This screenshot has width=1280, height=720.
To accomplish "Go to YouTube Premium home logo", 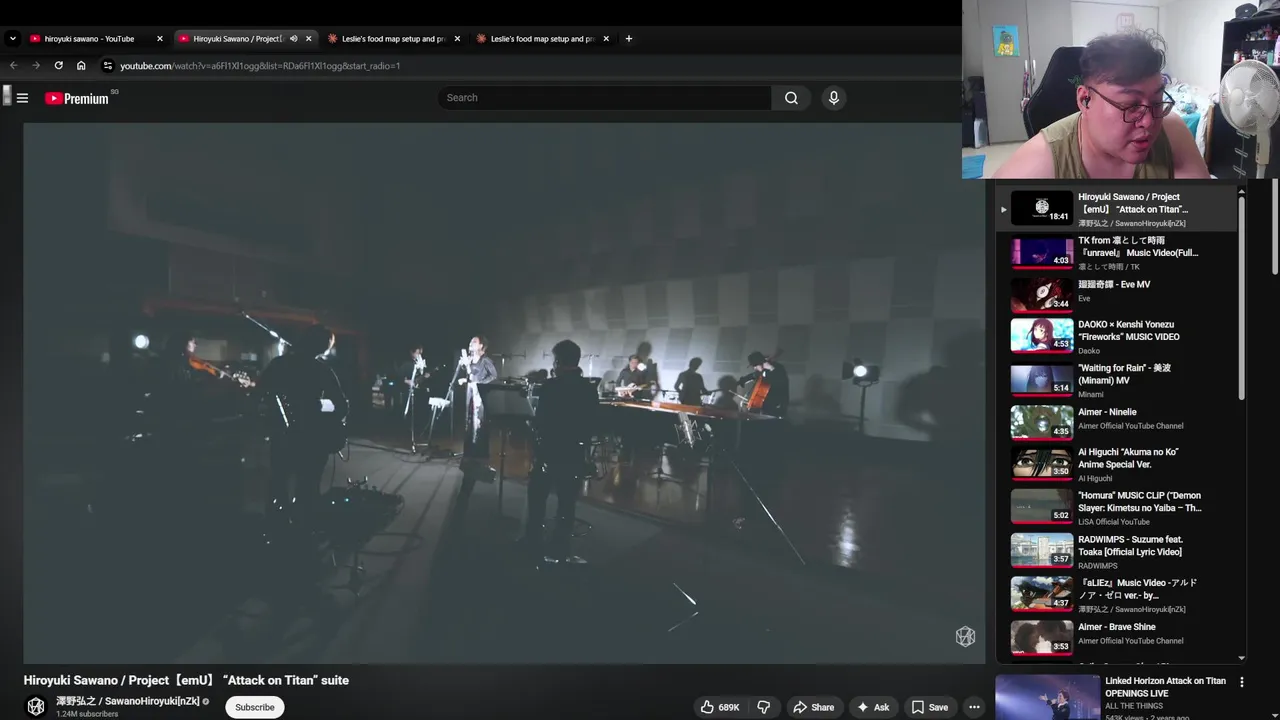I will point(77,98).
